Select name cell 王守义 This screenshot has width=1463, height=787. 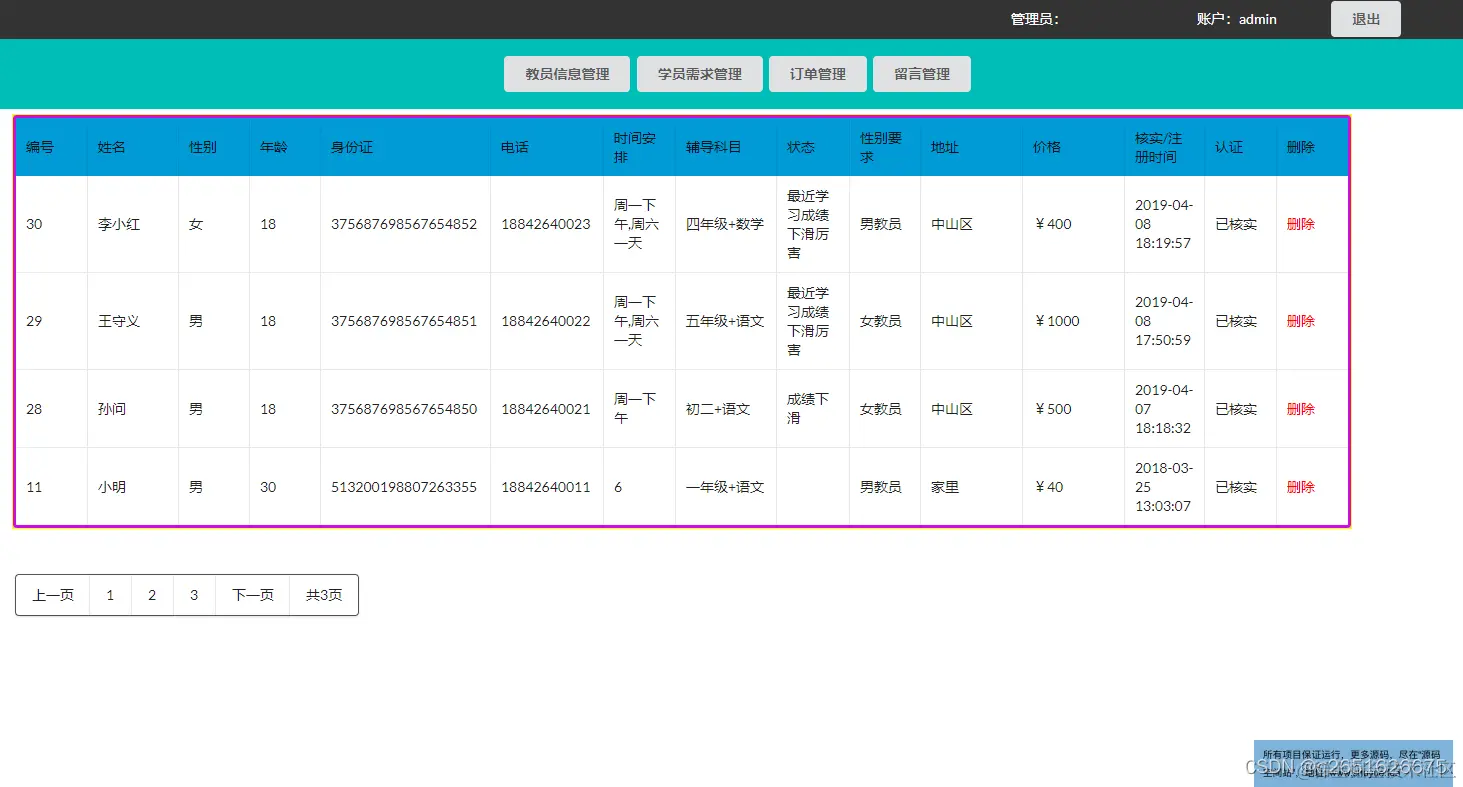(119, 321)
